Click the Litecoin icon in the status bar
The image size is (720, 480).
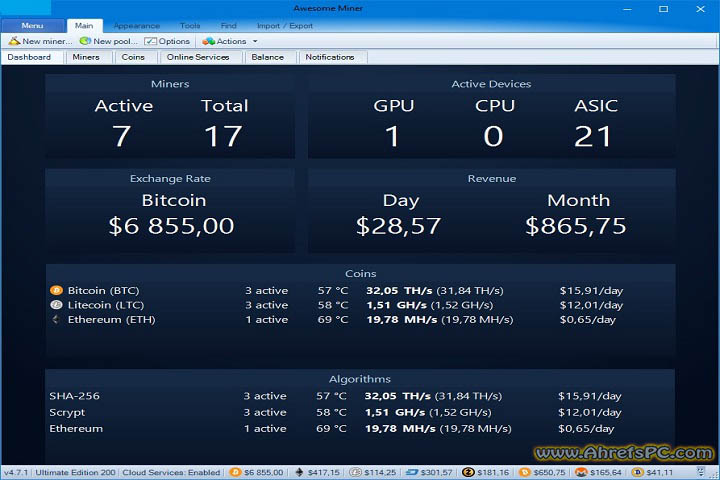[355, 472]
